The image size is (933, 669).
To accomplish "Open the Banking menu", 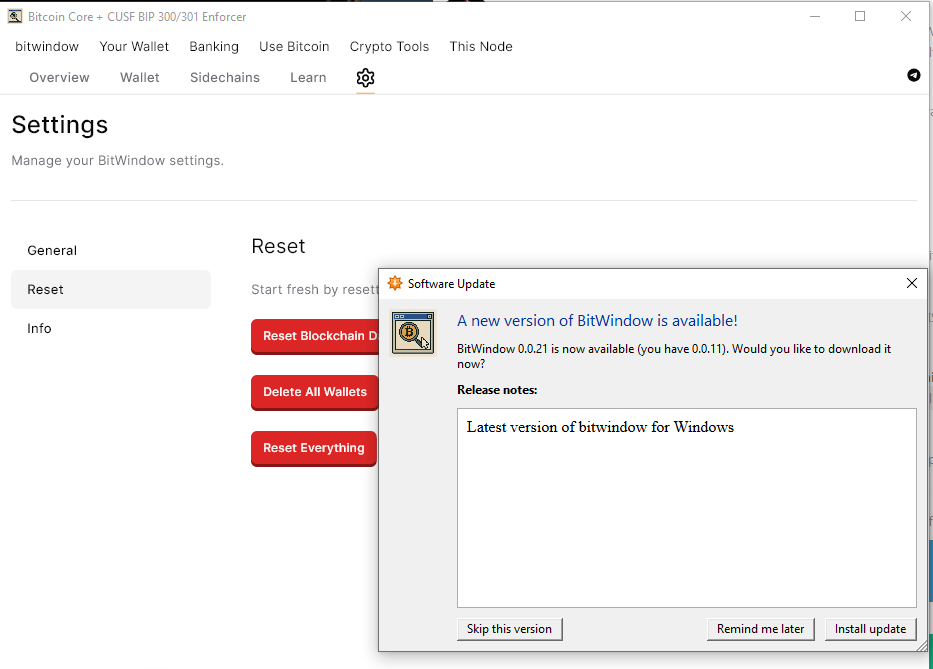I will click(x=214, y=46).
